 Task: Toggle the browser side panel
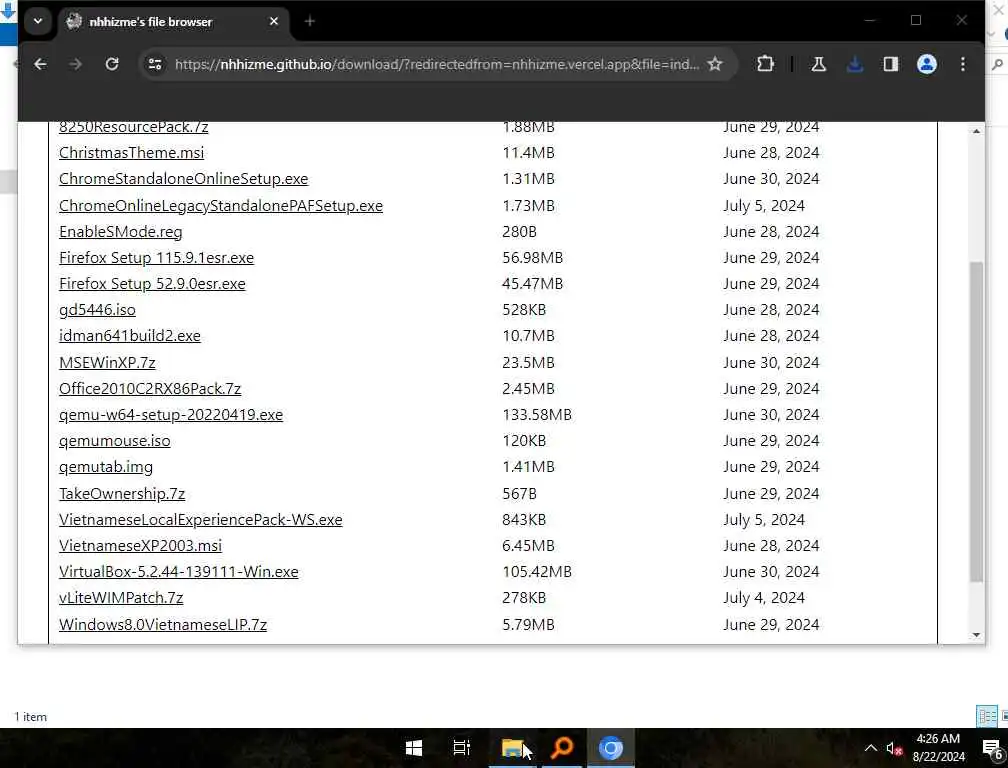[x=890, y=64]
